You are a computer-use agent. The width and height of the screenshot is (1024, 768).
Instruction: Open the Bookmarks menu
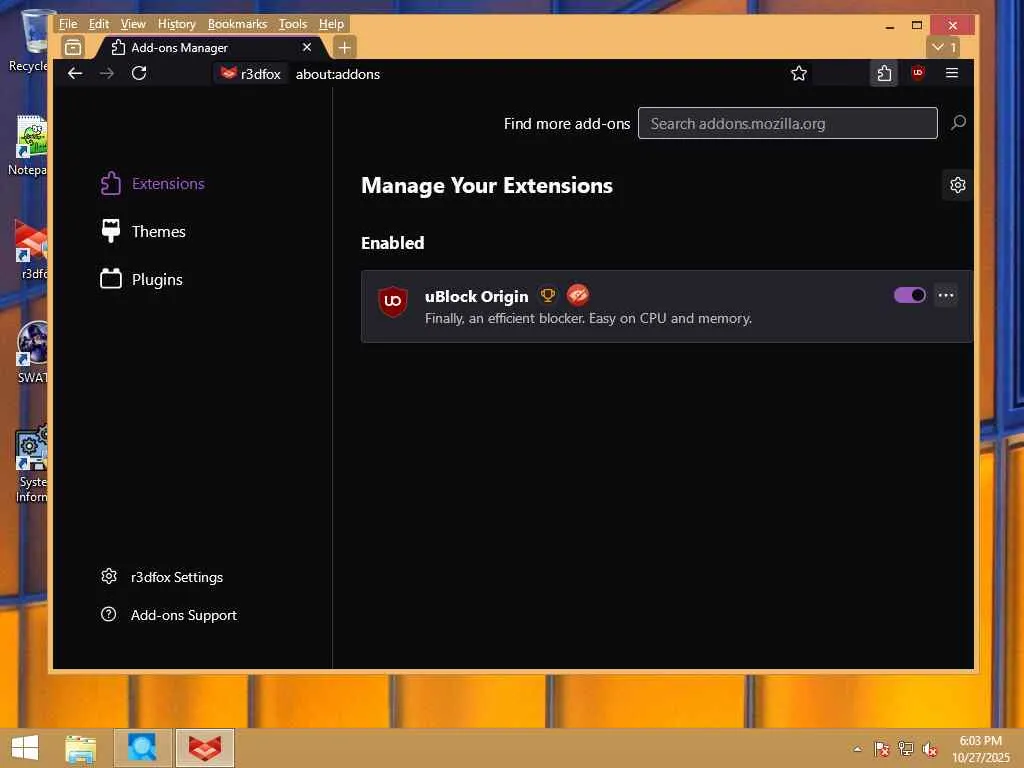tap(237, 24)
